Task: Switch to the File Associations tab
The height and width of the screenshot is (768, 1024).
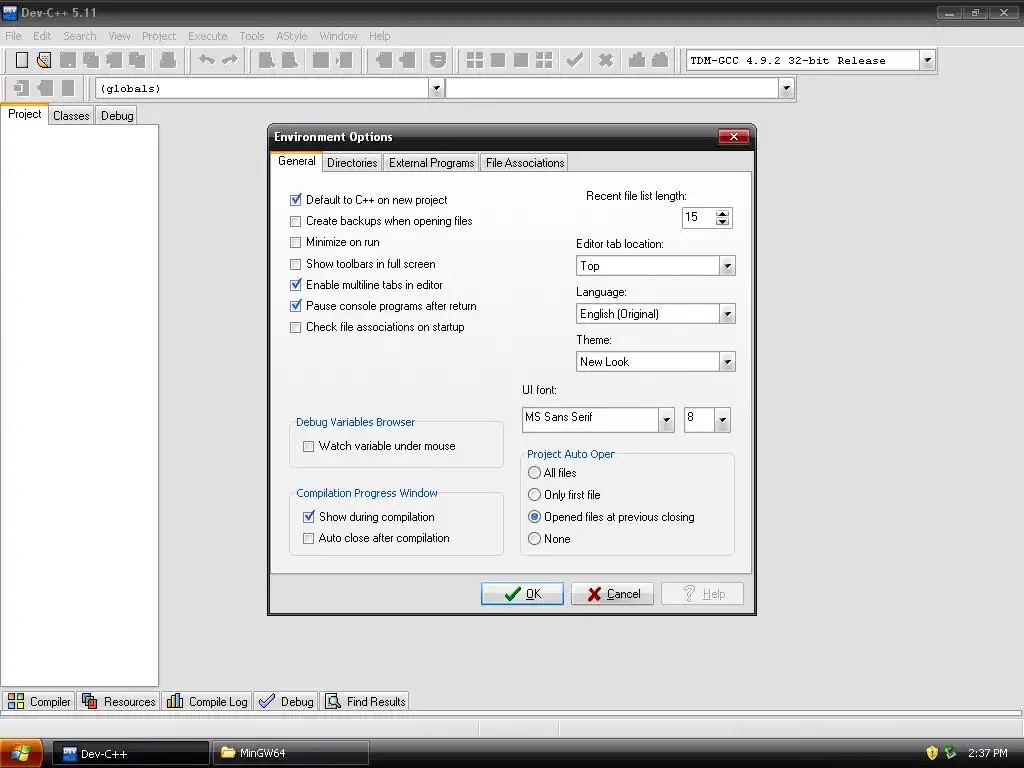Action: pyautogui.click(x=525, y=163)
